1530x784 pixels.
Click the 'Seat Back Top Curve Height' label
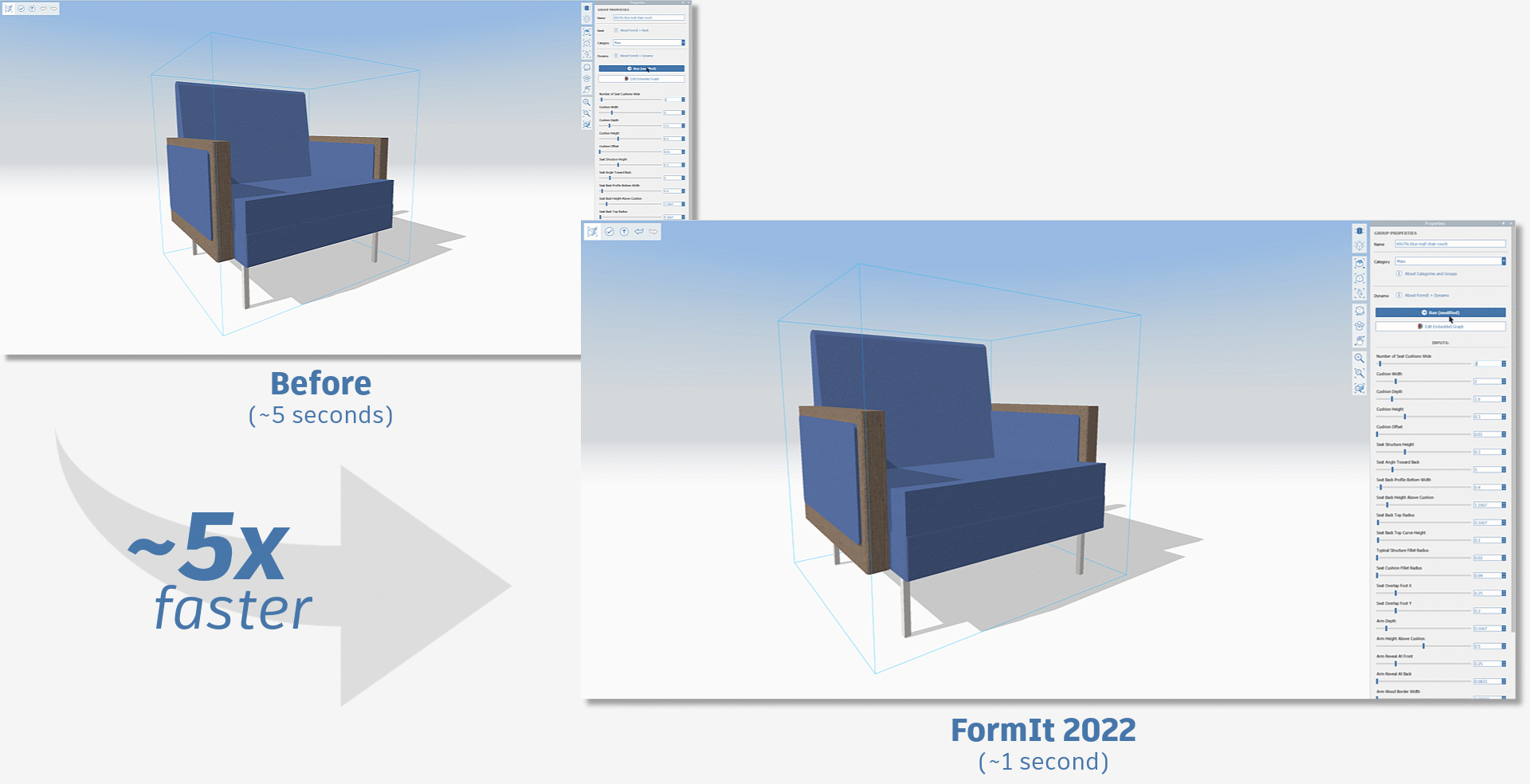1401,533
